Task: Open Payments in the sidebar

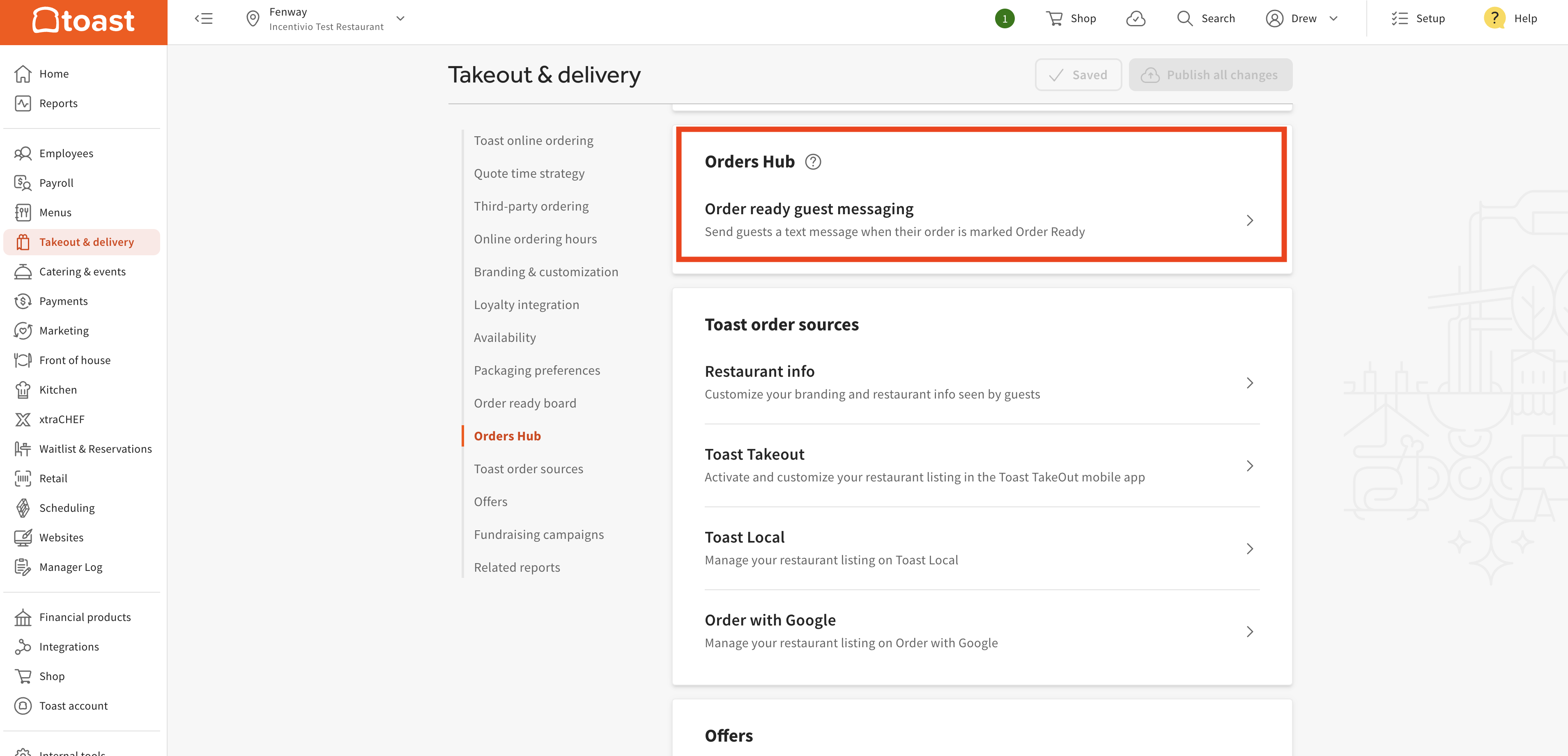Action: point(82,301)
